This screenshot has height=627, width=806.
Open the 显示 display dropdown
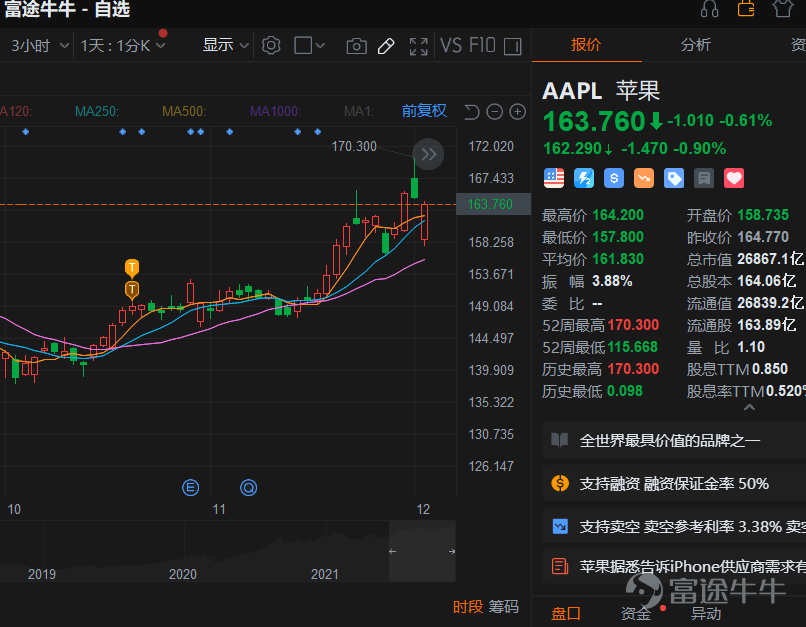(x=226, y=45)
